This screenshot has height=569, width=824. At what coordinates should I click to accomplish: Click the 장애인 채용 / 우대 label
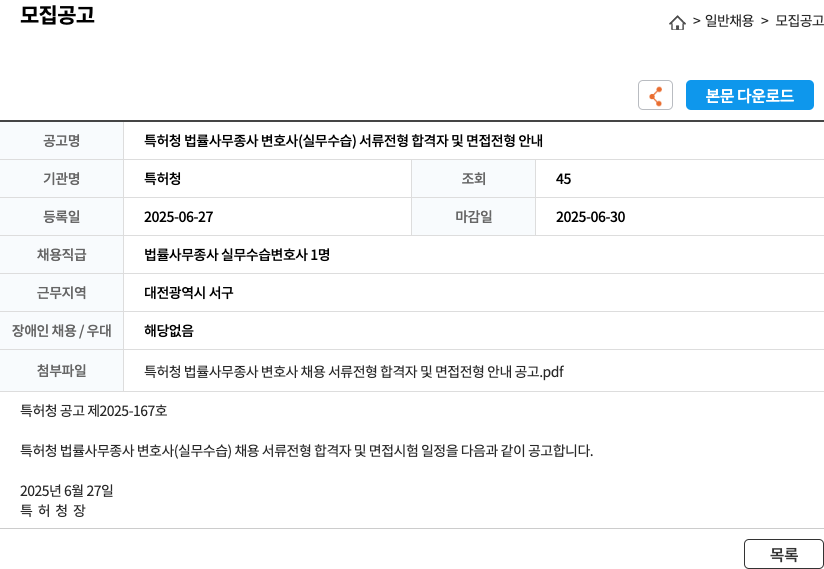coord(61,330)
